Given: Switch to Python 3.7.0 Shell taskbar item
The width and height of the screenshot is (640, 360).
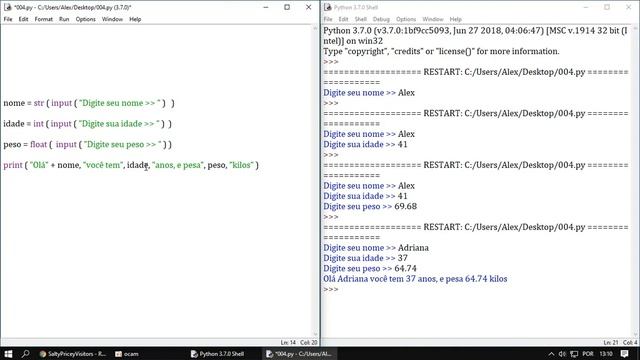Looking at the screenshot, I should pyautogui.click(x=218, y=354).
